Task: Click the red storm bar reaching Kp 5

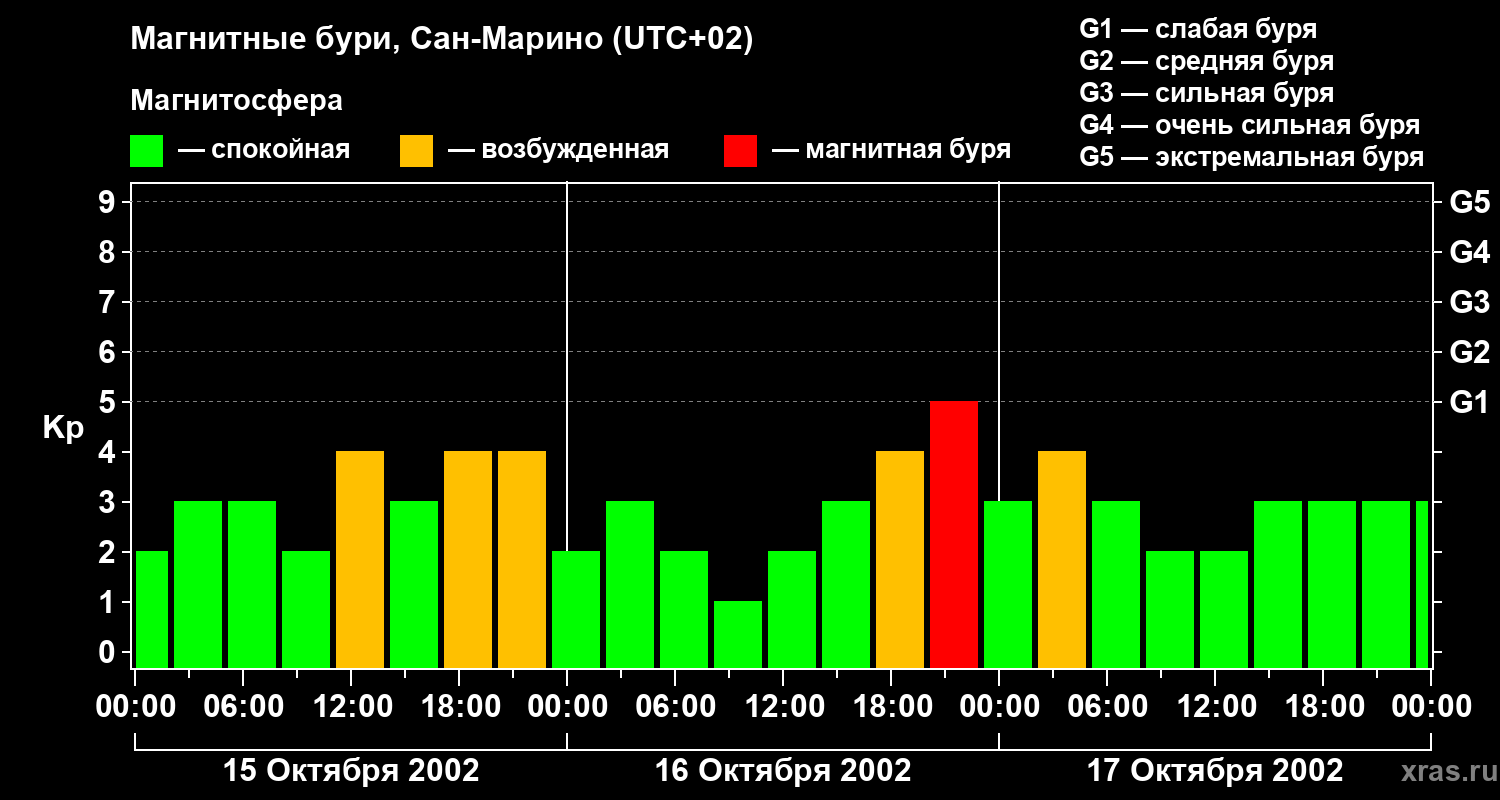Action: pos(954,534)
